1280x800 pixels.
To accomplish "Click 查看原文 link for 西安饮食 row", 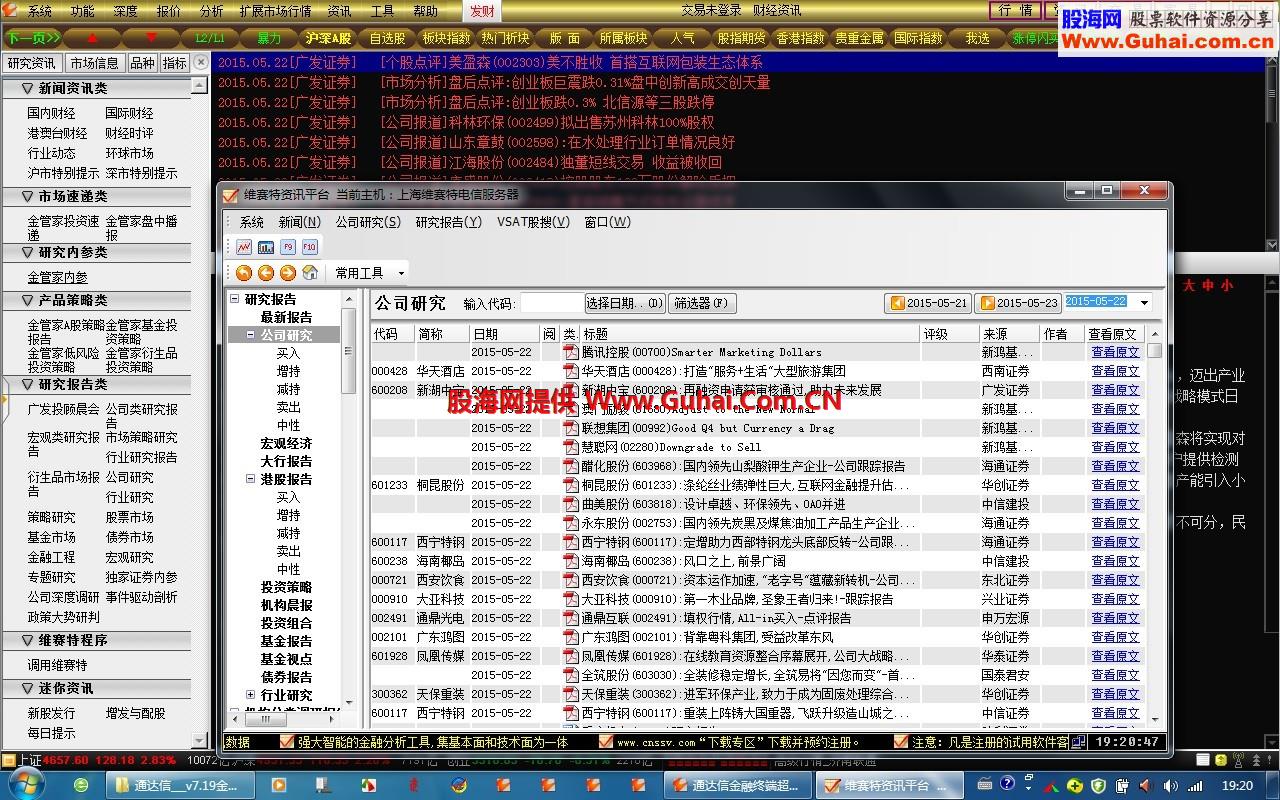I will pos(1114,580).
